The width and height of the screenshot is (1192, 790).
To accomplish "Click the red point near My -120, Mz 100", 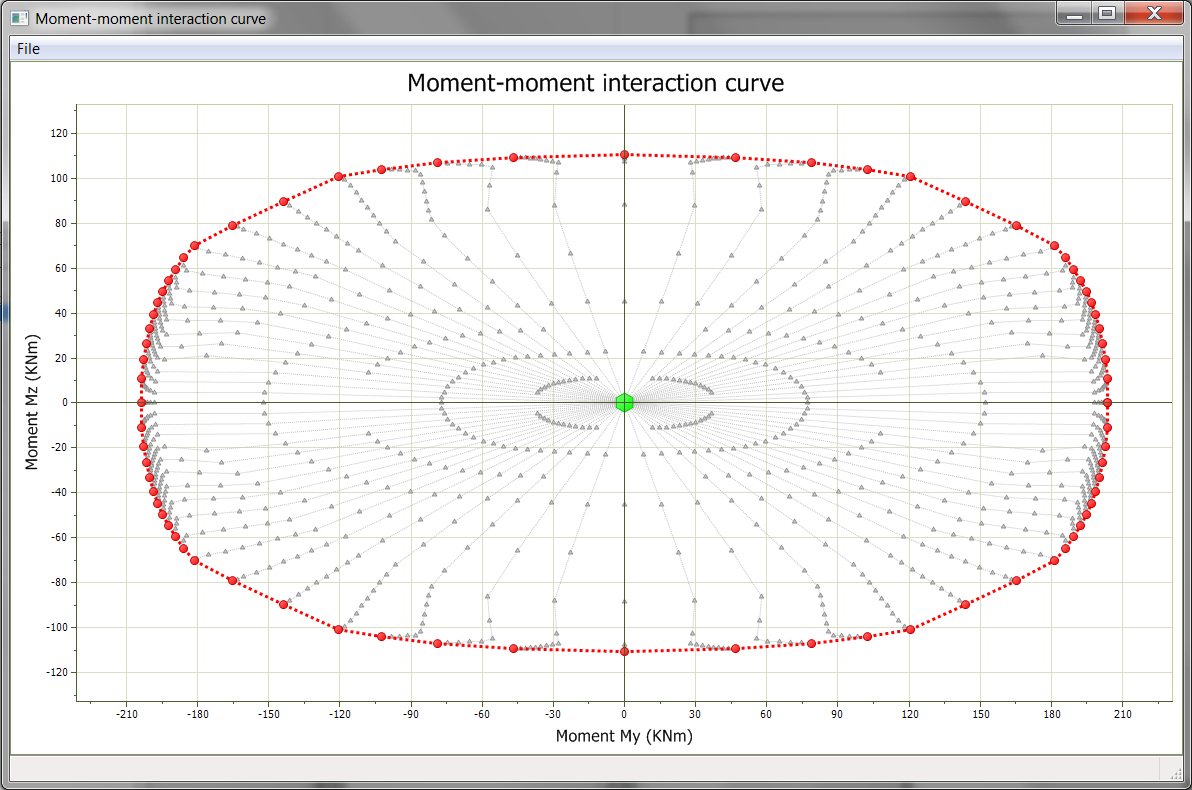I will pyautogui.click(x=339, y=177).
